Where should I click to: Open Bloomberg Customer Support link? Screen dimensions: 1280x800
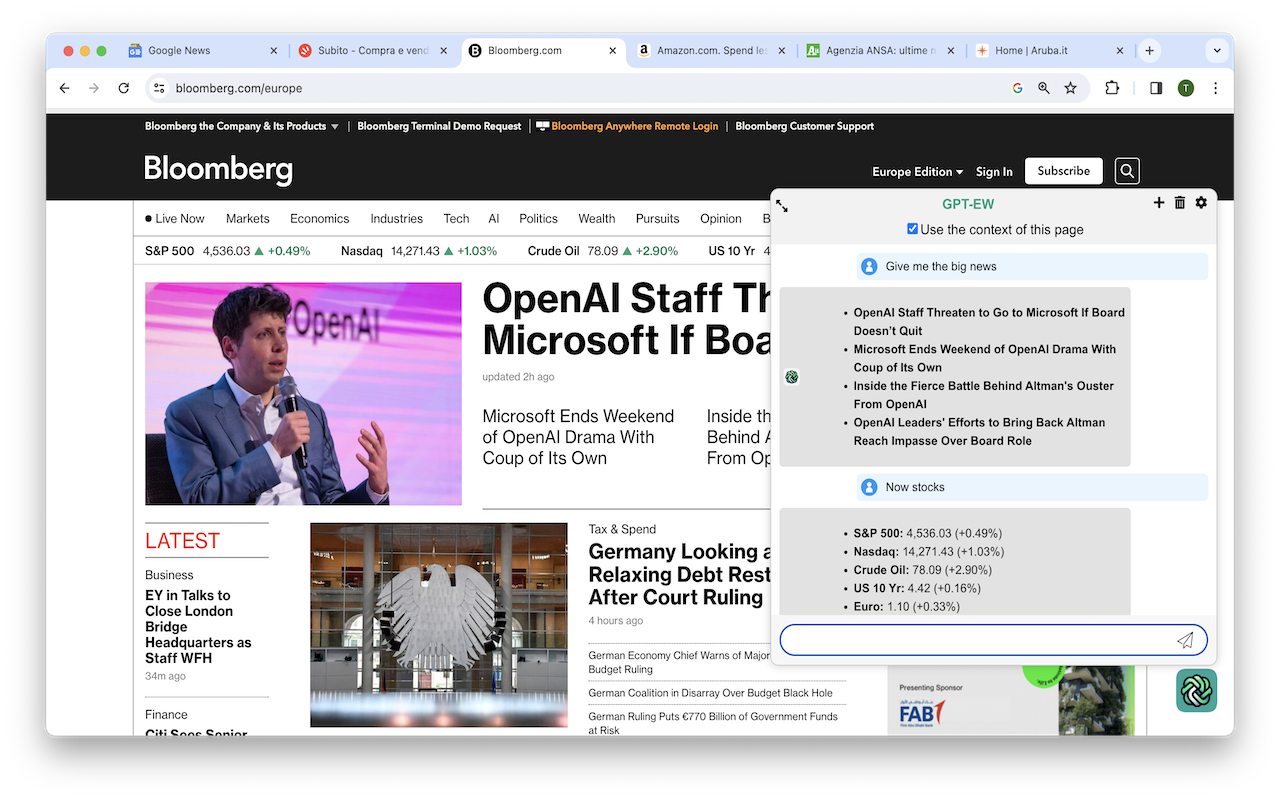tap(805, 126)
